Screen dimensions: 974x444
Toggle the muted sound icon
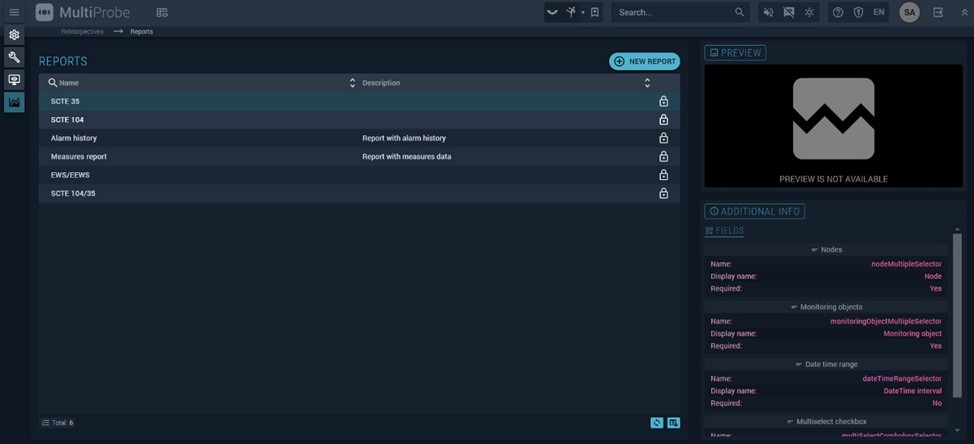tap(768, 12)
